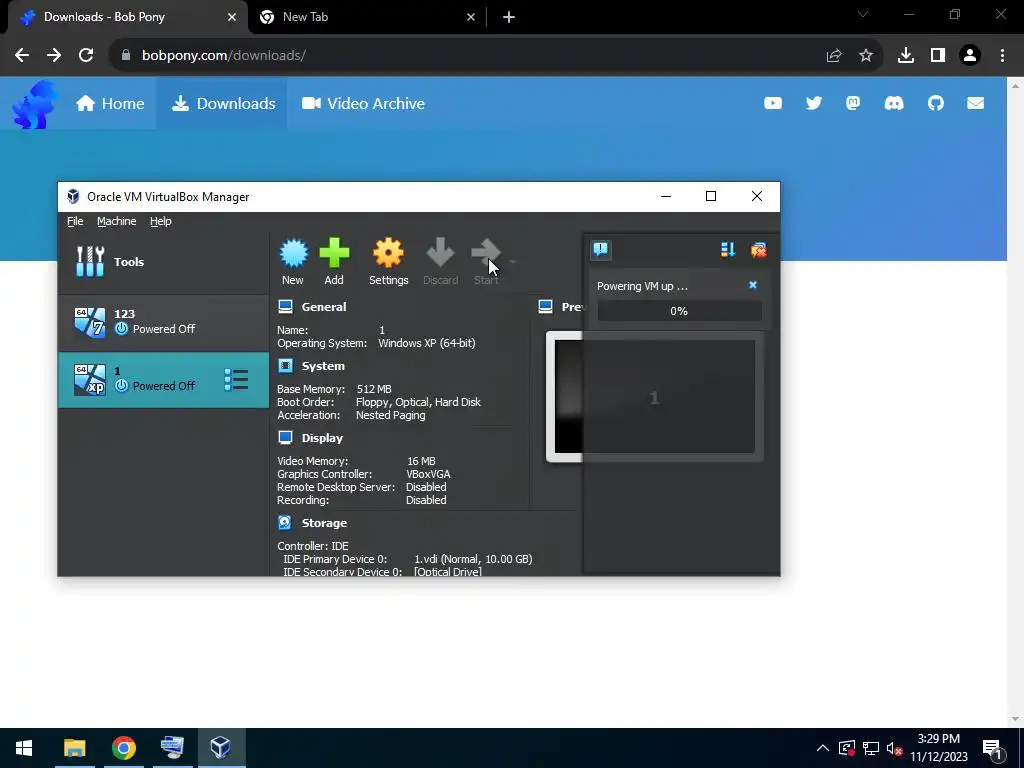Switch to the New Tab browser tab
This screenshot has height=768, width=1024.
367,18
